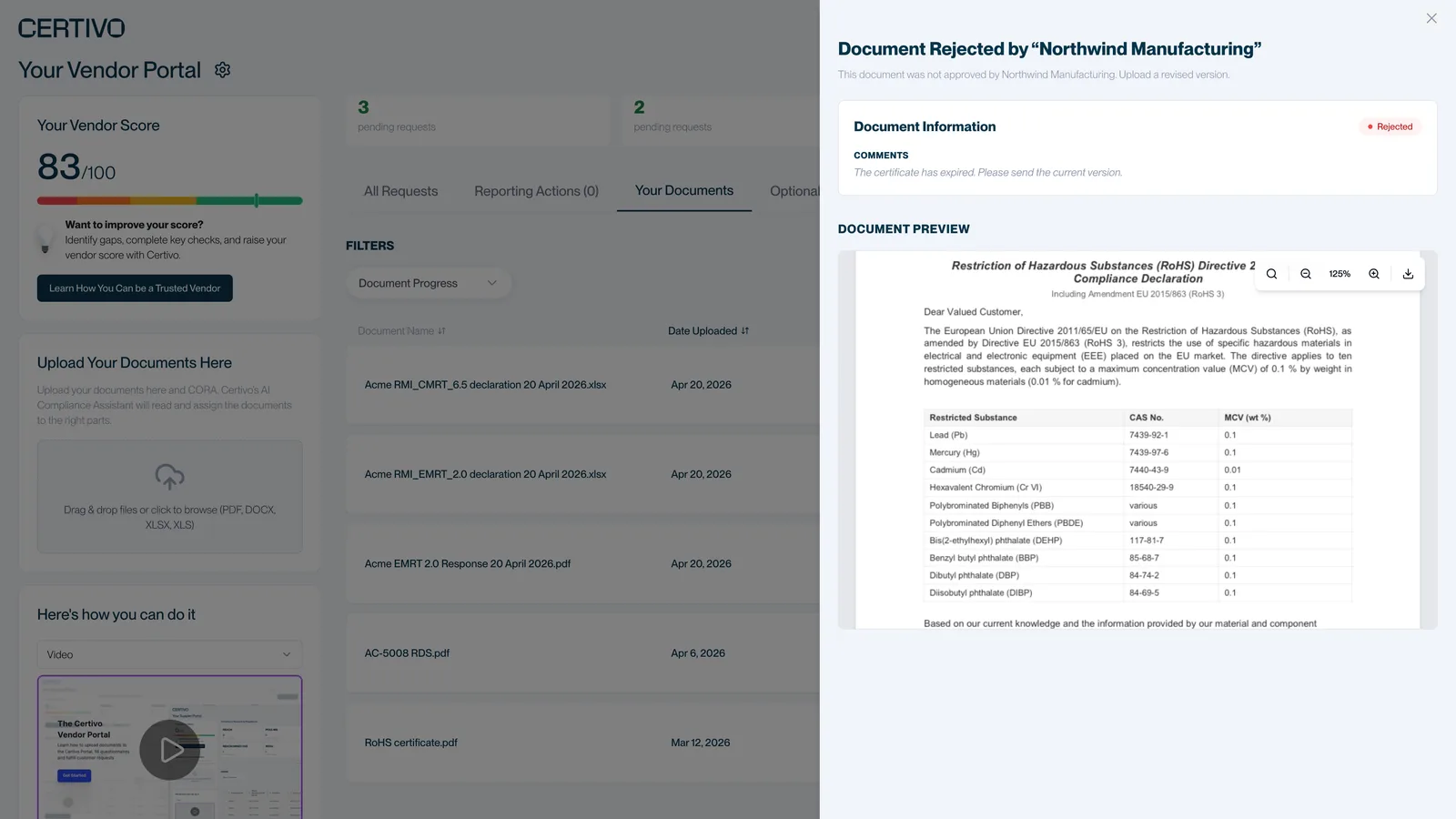Screen dimensions: 1456x819
Task: Download the previewed document
Action: click(x=1408, y=274)
